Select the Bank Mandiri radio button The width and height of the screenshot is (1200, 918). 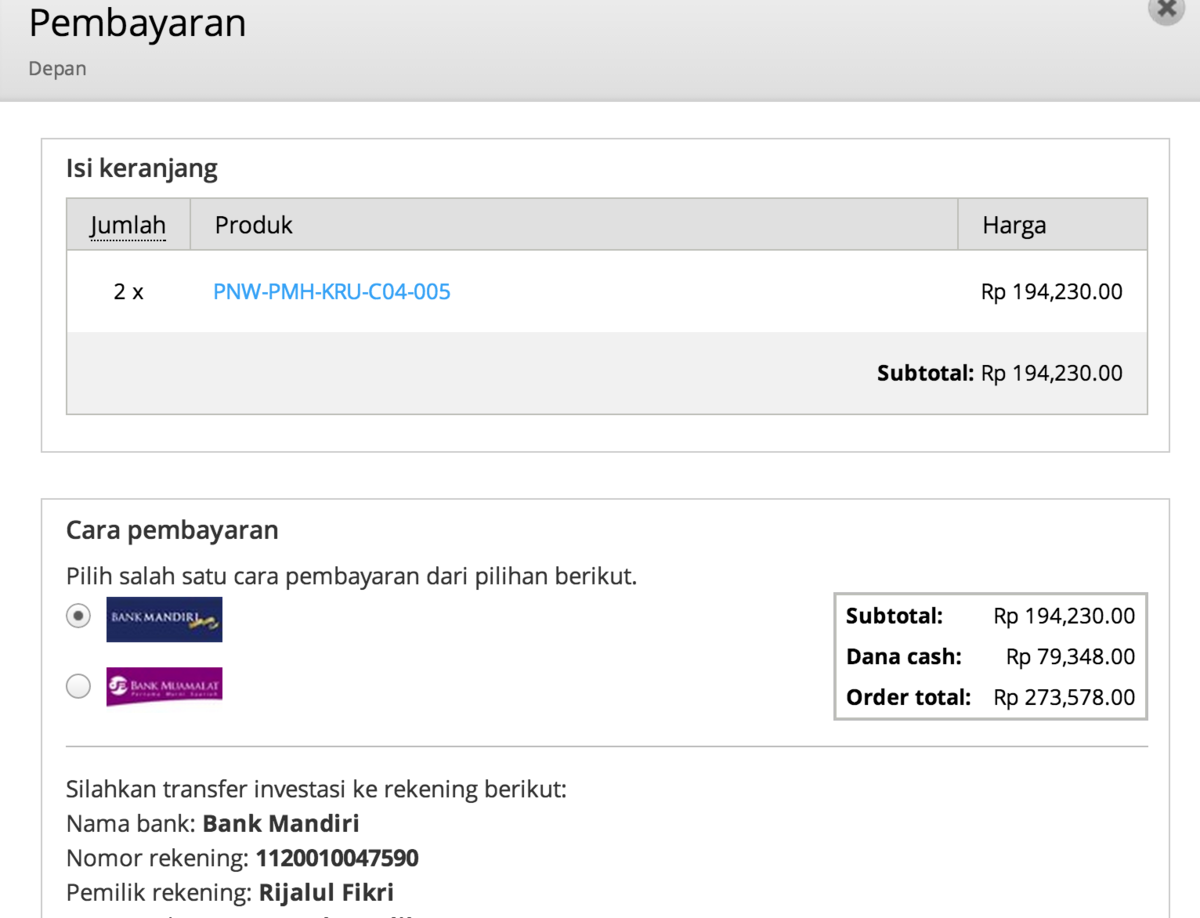pos(78,617)
